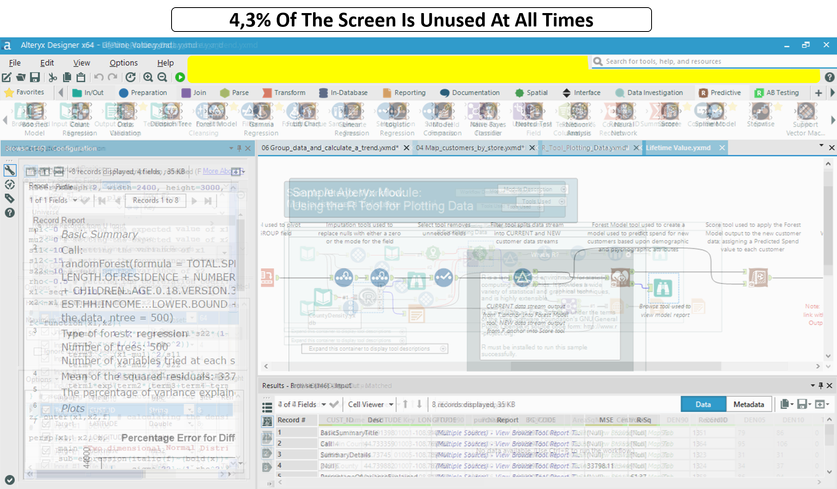Open the annotation tag icon in configuration sidebar

pos(10,199)
